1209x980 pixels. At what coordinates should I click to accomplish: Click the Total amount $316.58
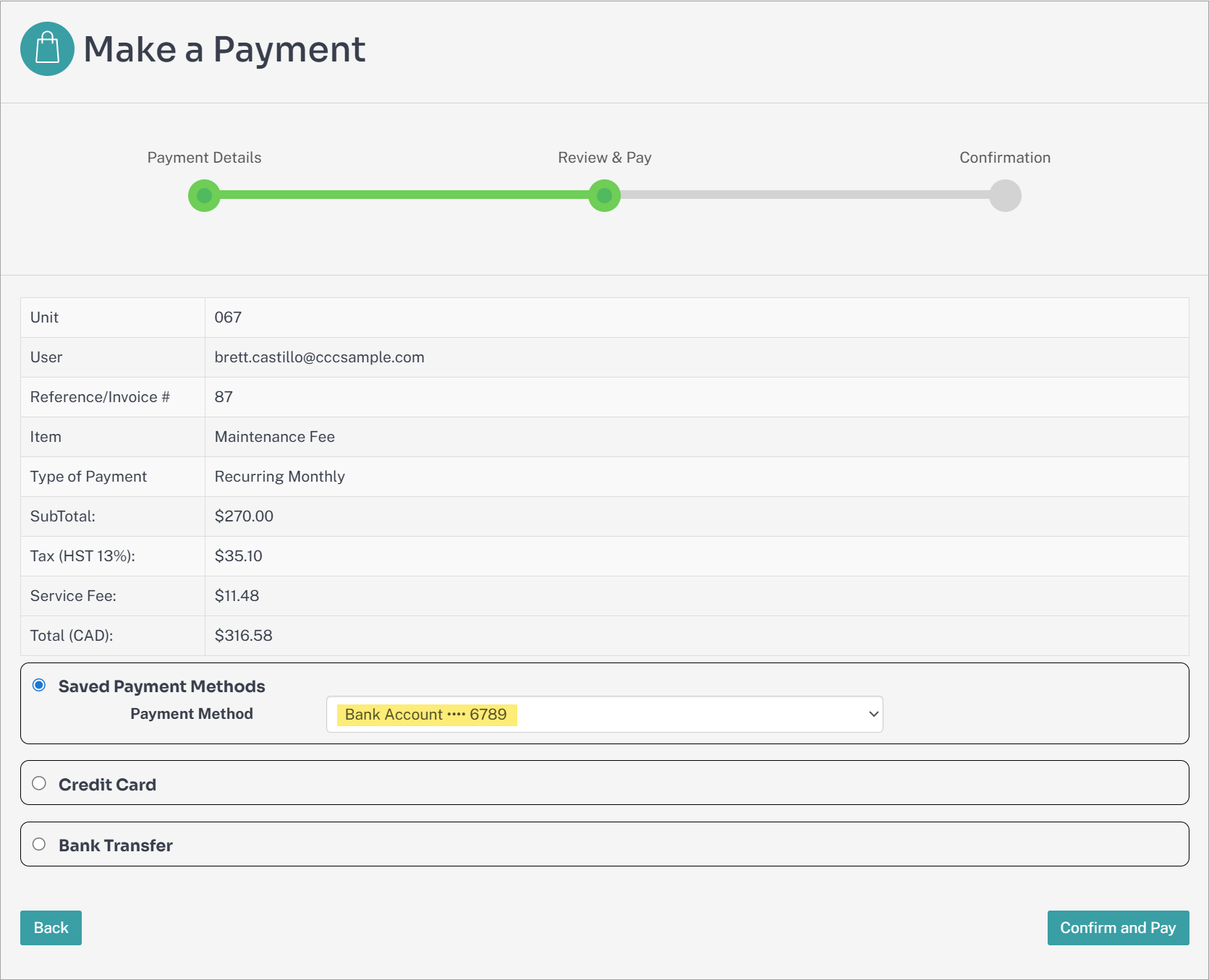tap(243, 636)
